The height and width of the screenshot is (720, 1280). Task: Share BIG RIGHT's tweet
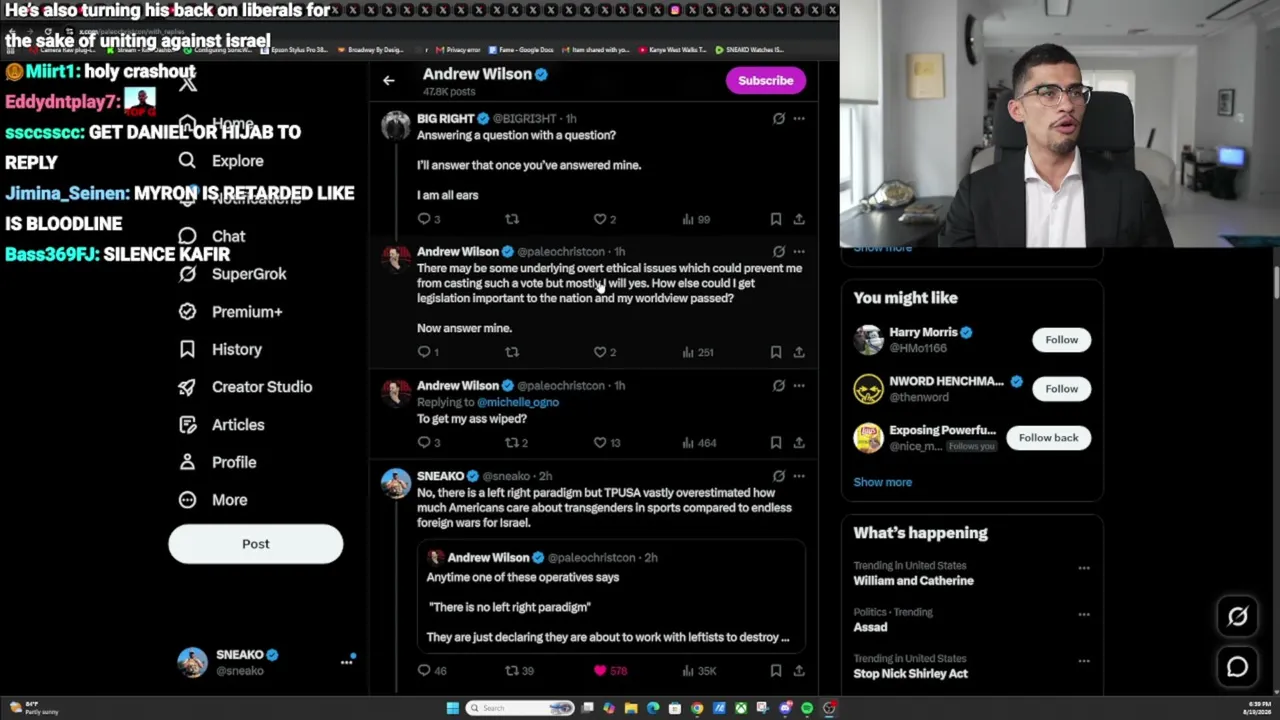click(x=799, y=219)
